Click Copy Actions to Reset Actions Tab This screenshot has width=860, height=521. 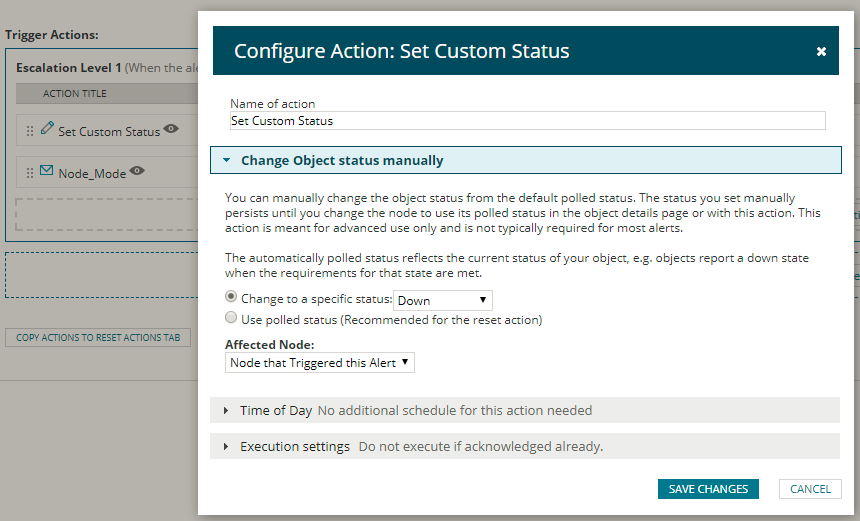pos(98,338)
